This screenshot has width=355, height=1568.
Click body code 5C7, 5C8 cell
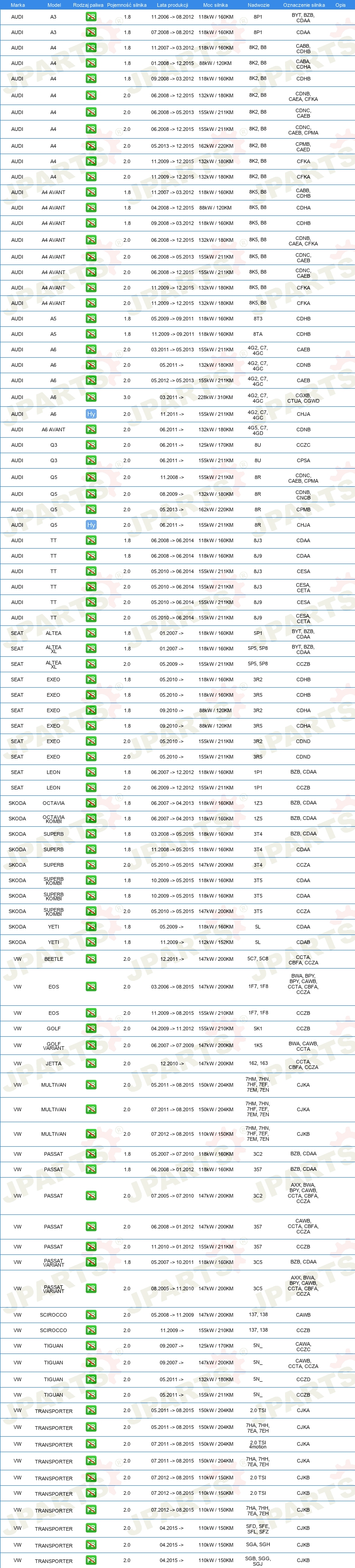258,959
